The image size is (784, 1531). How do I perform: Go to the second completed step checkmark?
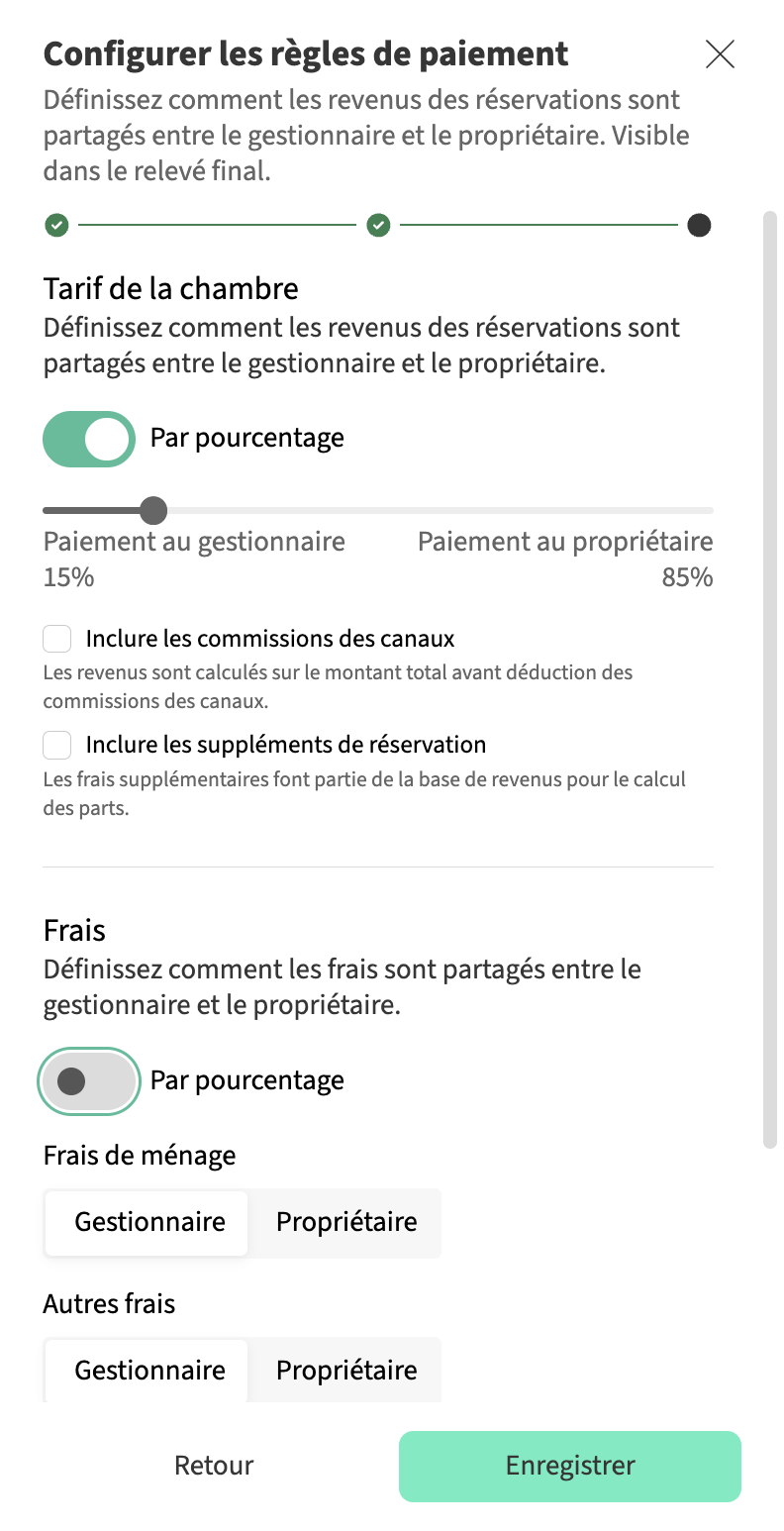(378, 226)
